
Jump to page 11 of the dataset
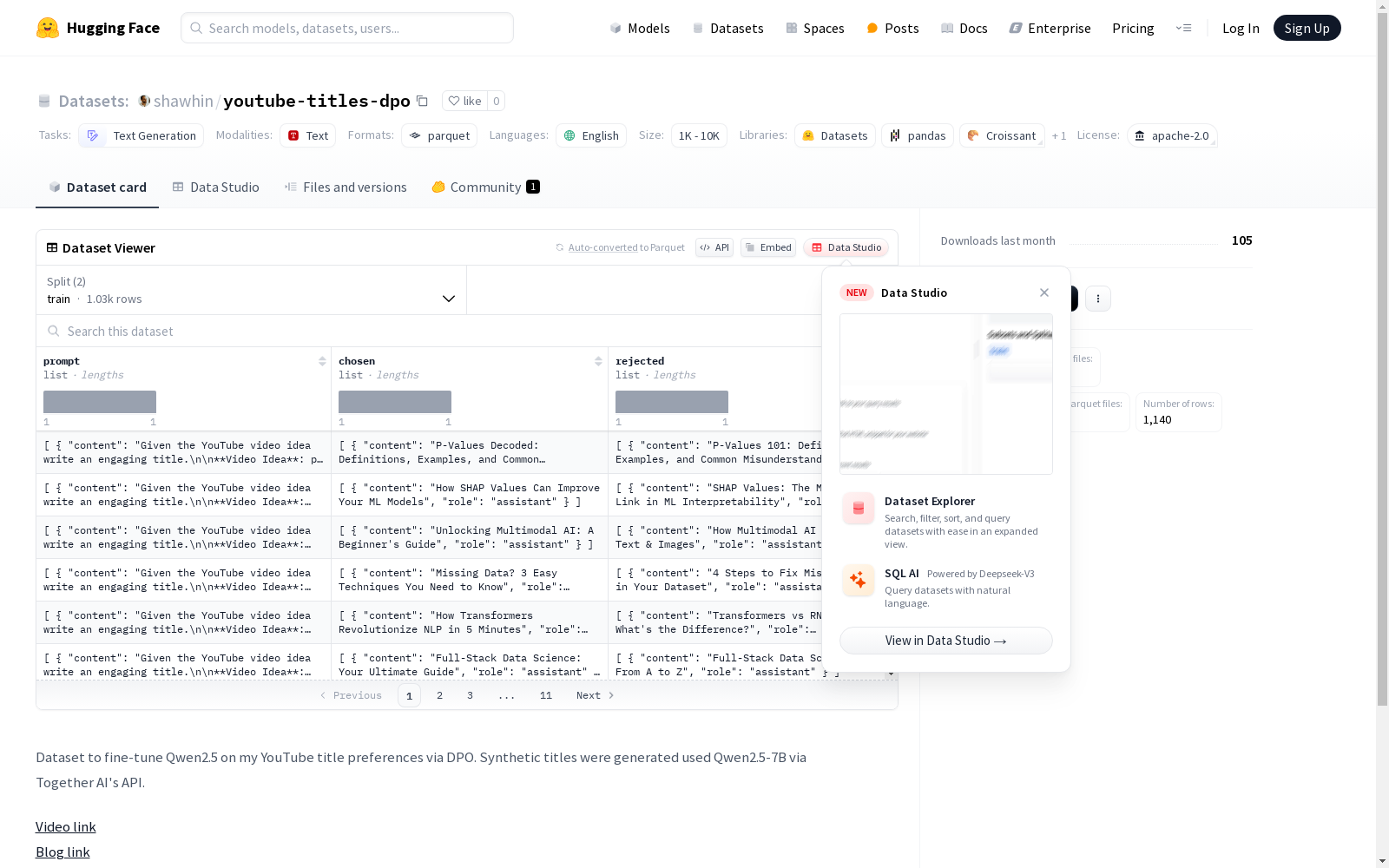coord(546,695)
